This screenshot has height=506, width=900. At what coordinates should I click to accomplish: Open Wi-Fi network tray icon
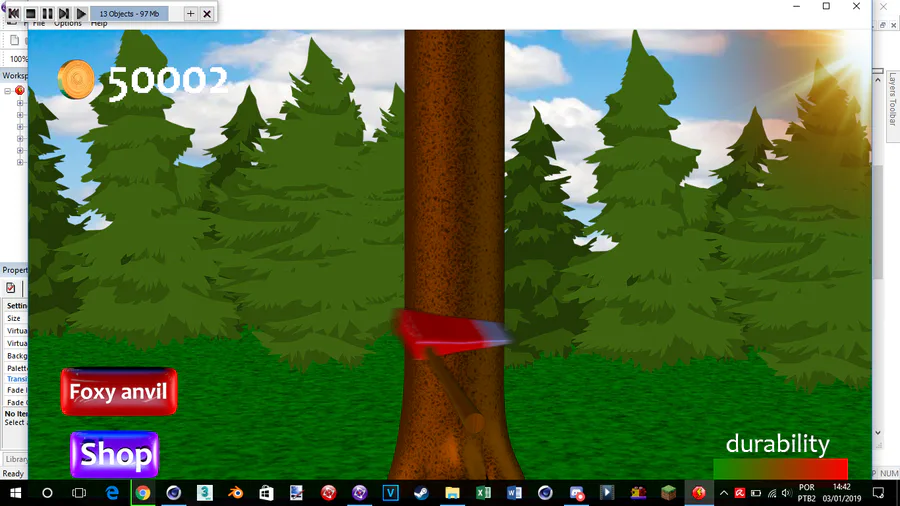pos(772,493)
